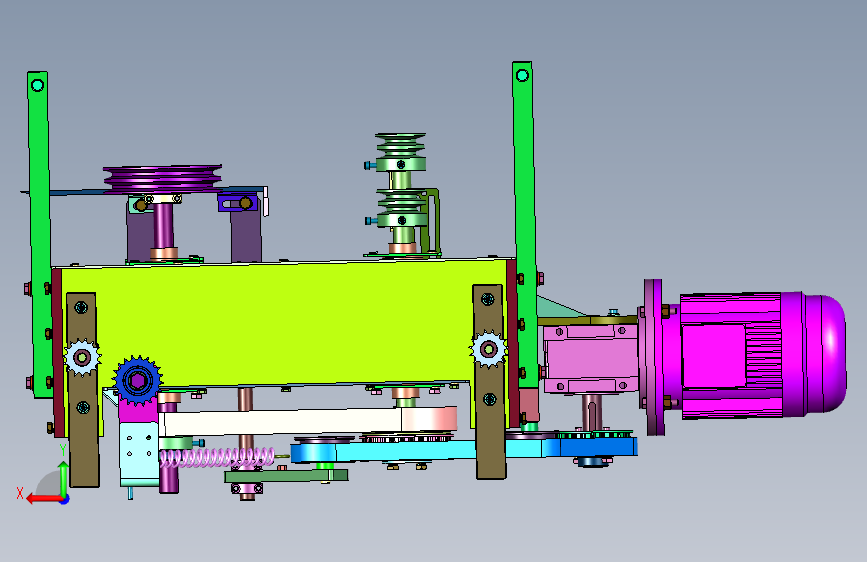Viewport: 867px width, 562px height.
Task: Click the Y axis label
Action: (x=63, y=450)
